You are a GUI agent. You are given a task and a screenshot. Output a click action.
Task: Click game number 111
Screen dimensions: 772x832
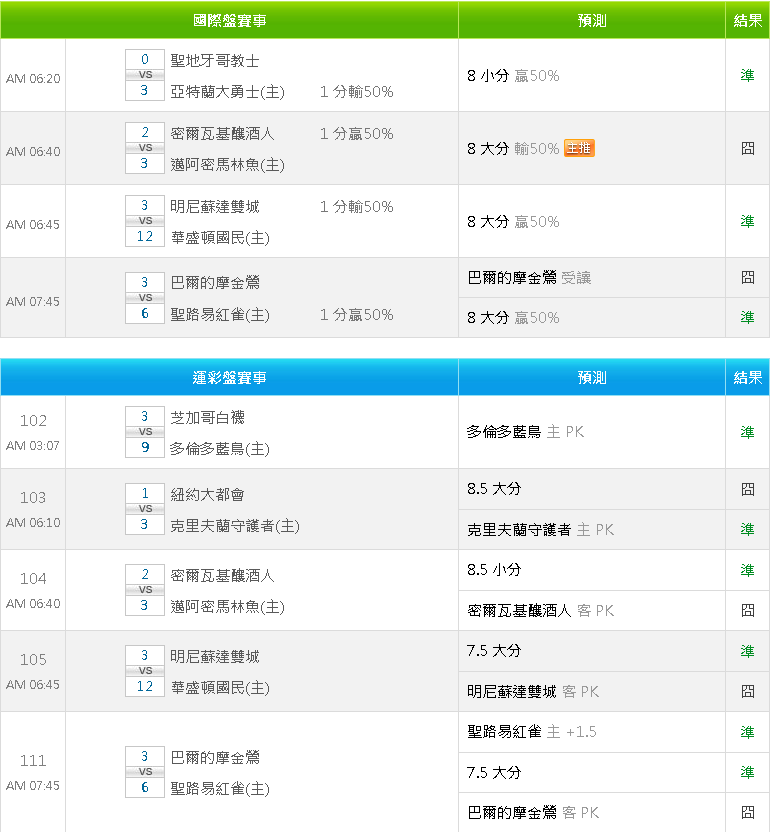point(33,760)
